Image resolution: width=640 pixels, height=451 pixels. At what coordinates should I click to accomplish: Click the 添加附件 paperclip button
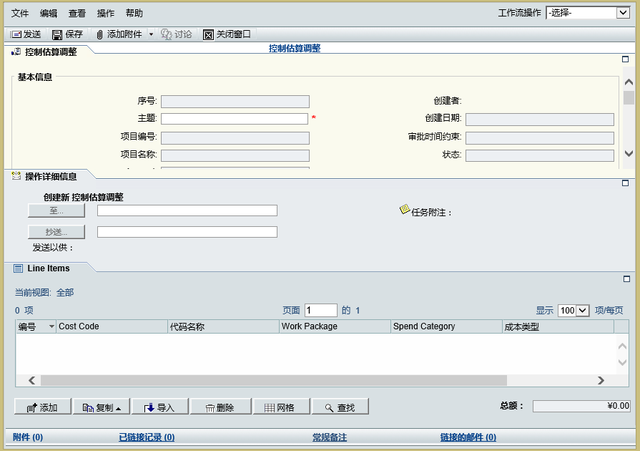(119, 34)
